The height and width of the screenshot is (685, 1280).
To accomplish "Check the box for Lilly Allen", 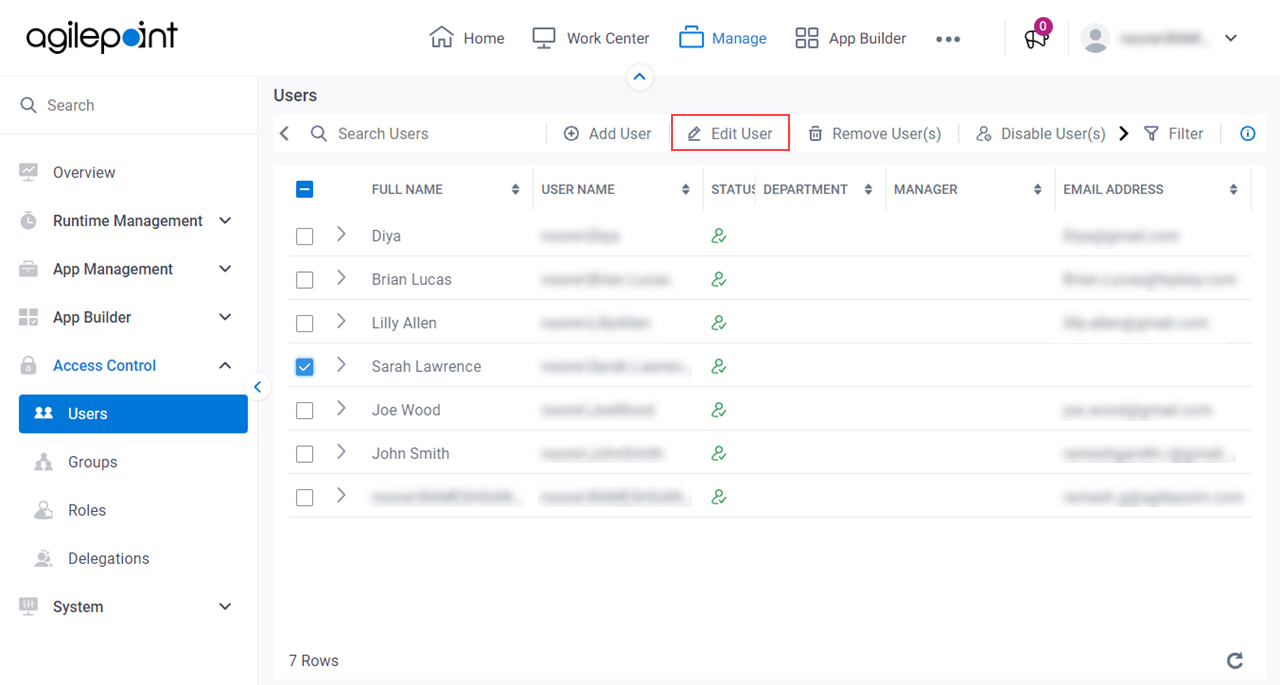I will (x=305, y=324).
